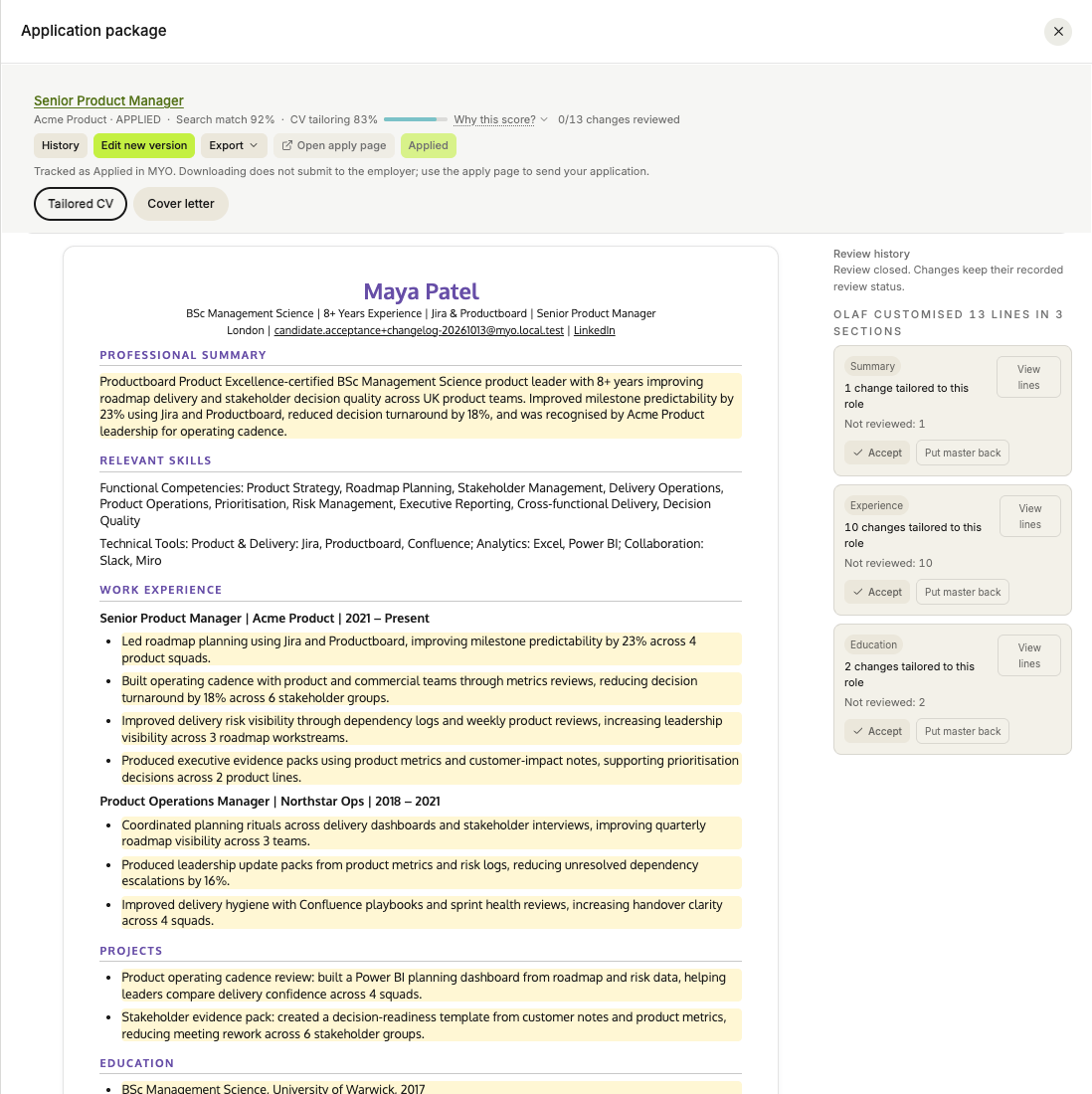Click the Experience section tag
1092x1094 pixels.
(x=876, y=505)
